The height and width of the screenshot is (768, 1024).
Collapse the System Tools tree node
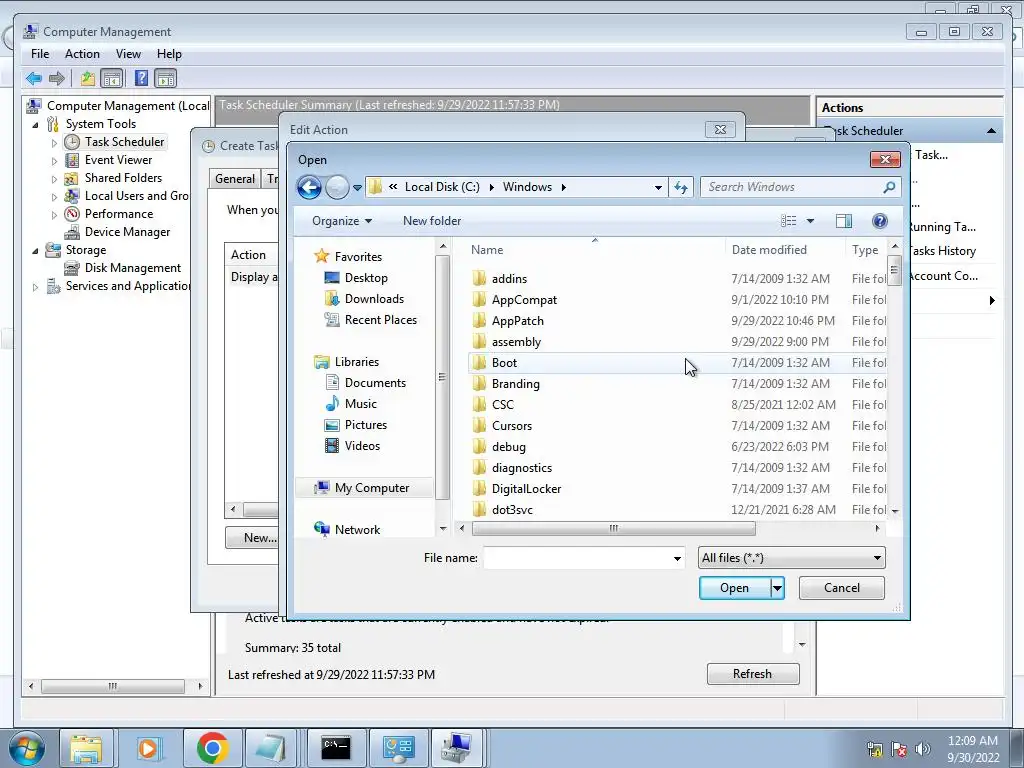coord(35,124)
